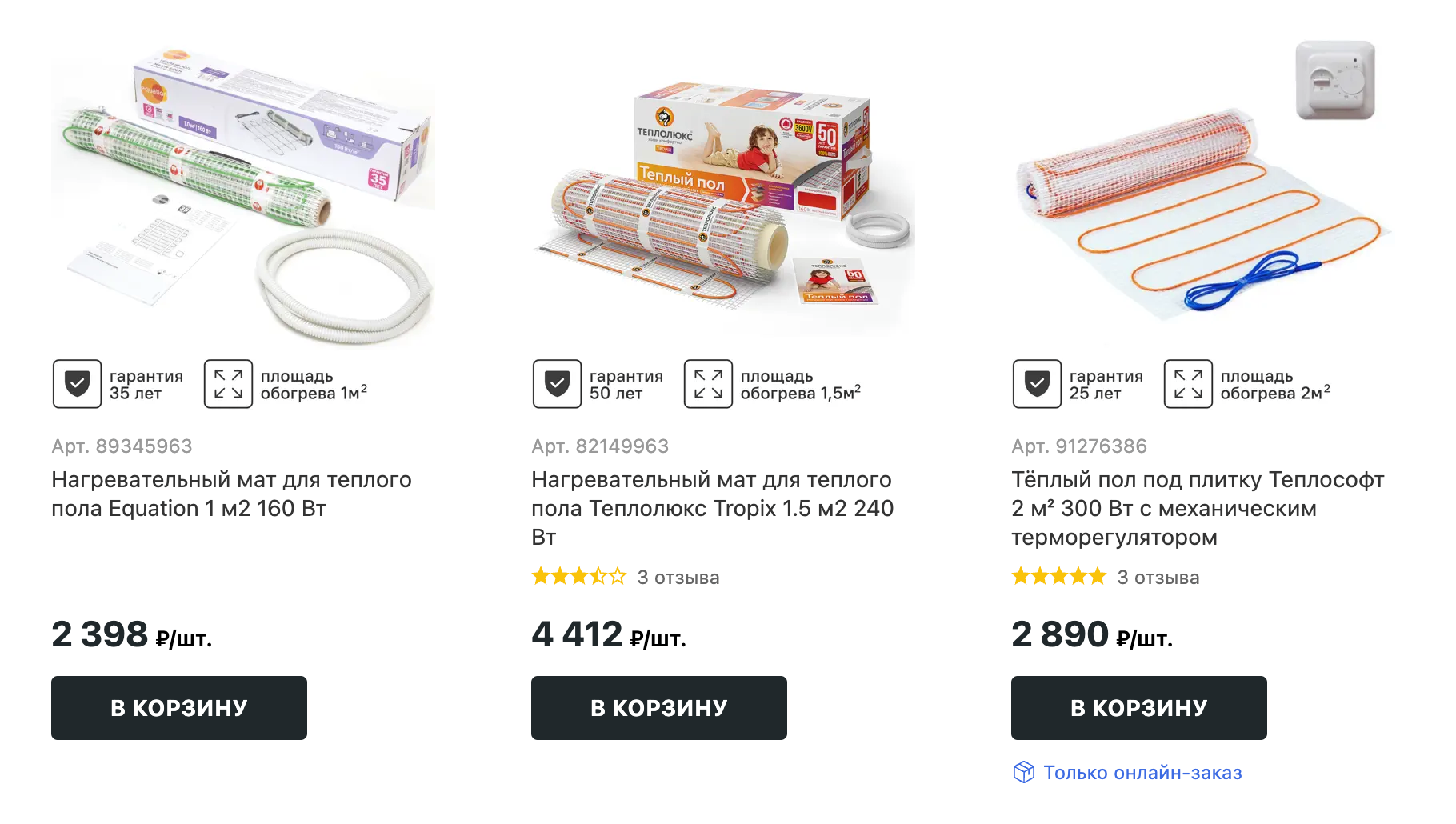Screen dimensions: 1456x824
Task: Open Equation 1 м2 160 Вт product title
Action: (x=232, y=494)
